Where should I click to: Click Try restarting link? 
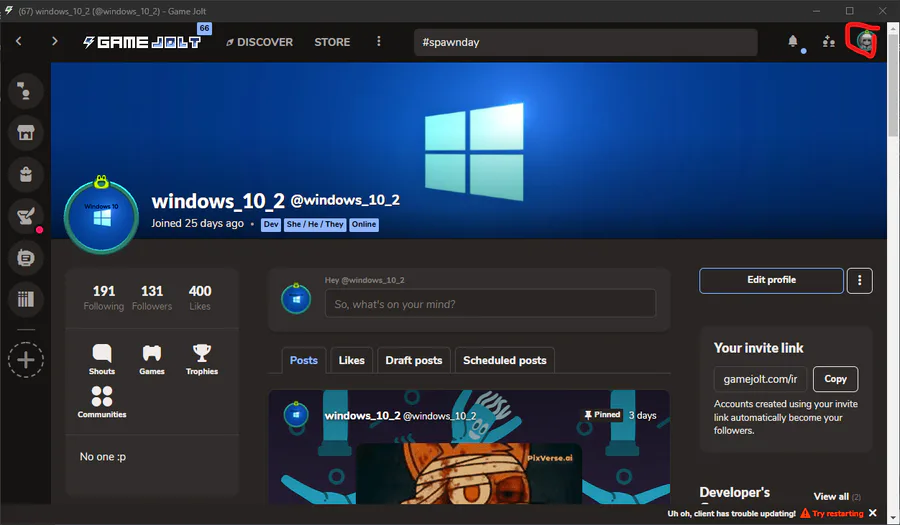[832, 513]
